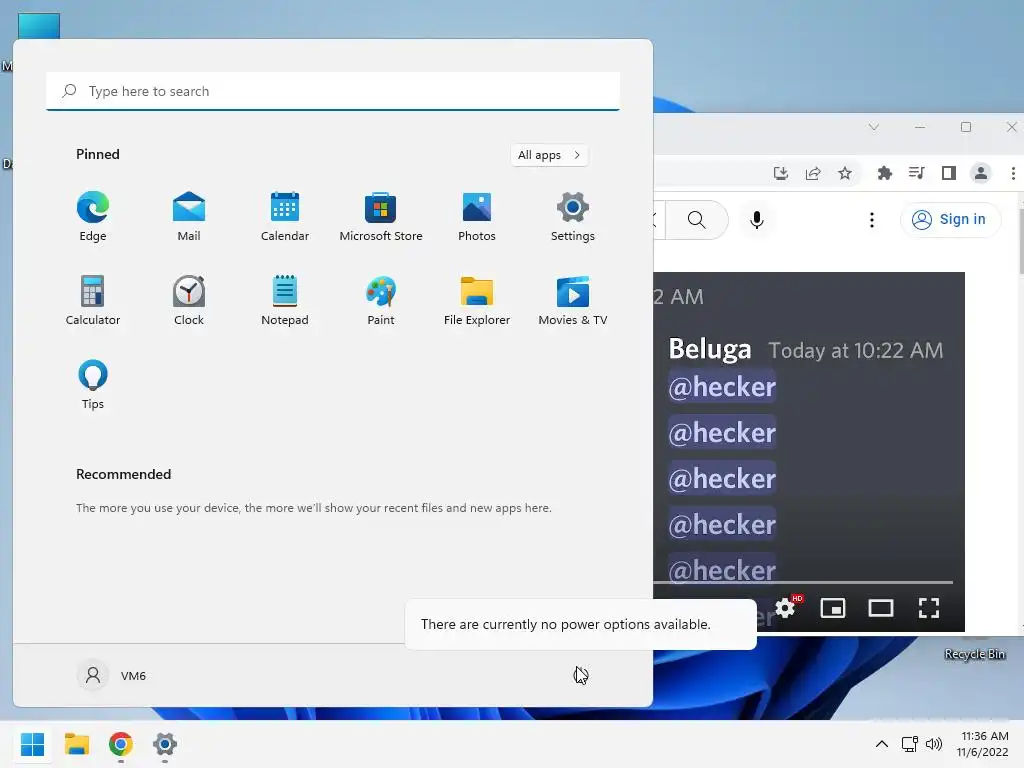Toggle Chrome side panel icon
The width and height of the screenshot is (1024, 768).
pos(949,173)
